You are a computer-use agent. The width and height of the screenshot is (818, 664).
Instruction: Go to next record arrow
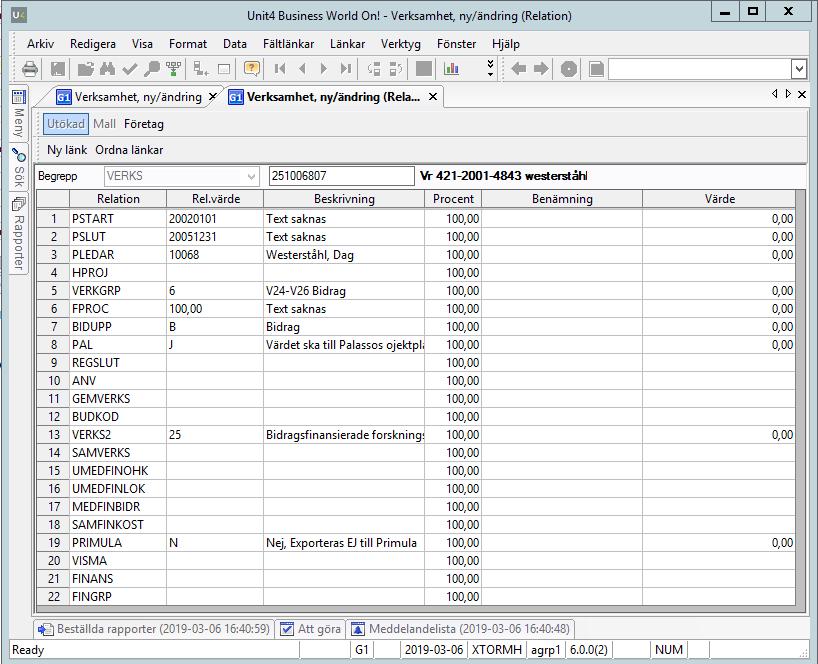[x=323, y=68]
